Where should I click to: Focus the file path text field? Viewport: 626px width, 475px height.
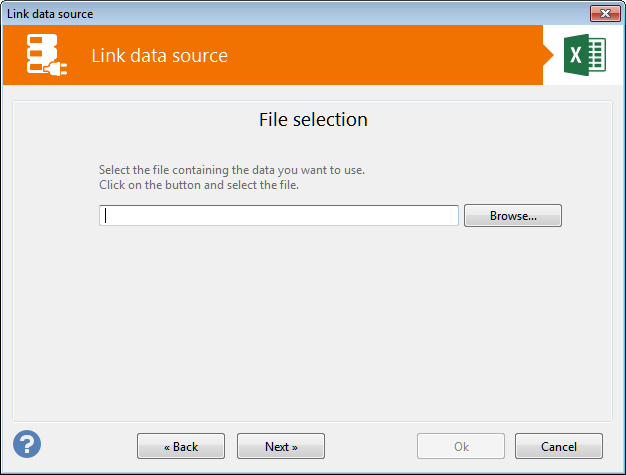(279, 215)
